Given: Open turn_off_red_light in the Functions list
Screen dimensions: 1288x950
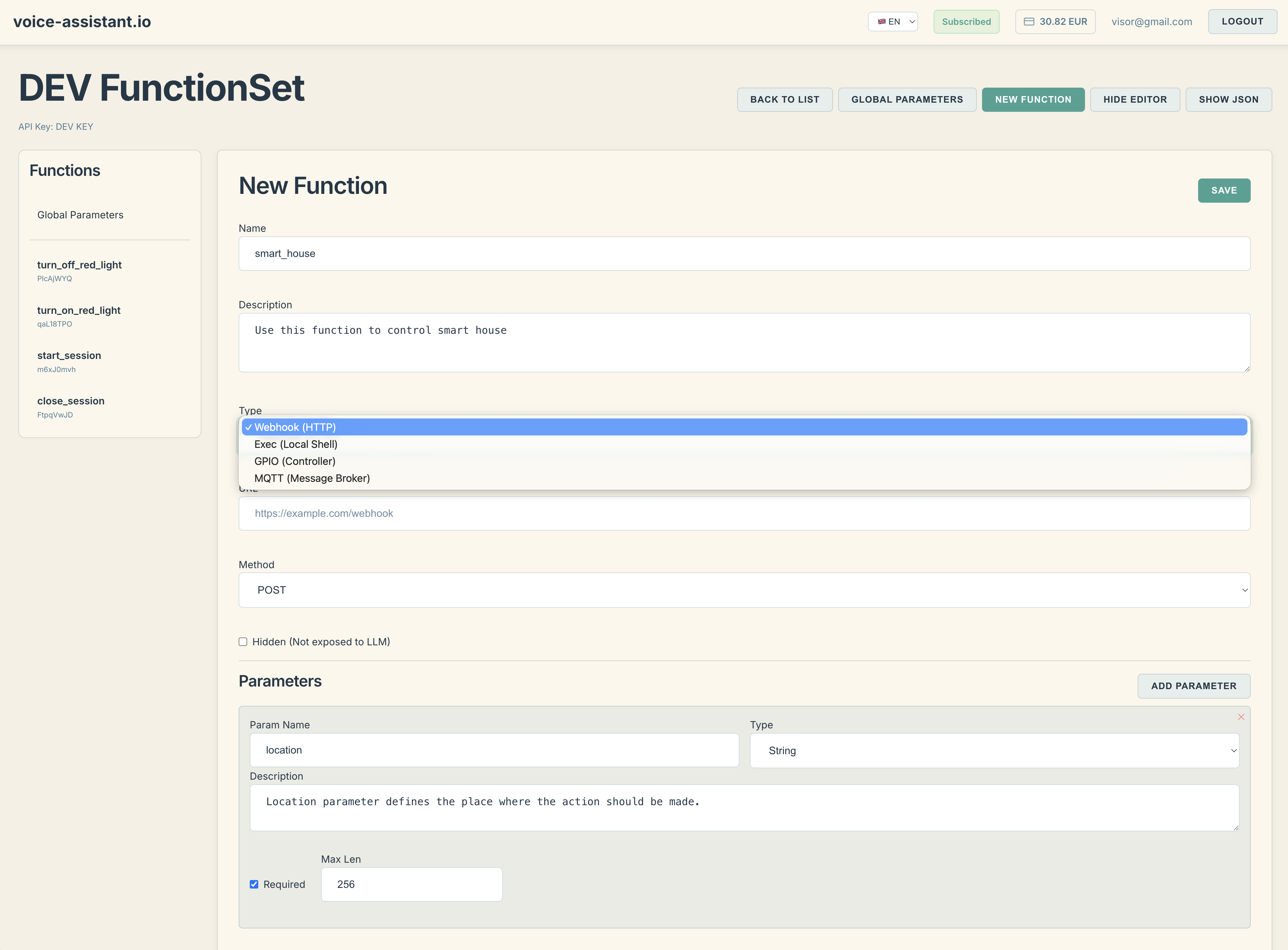Looking at the screenshot, I should [x=79, y=265].
